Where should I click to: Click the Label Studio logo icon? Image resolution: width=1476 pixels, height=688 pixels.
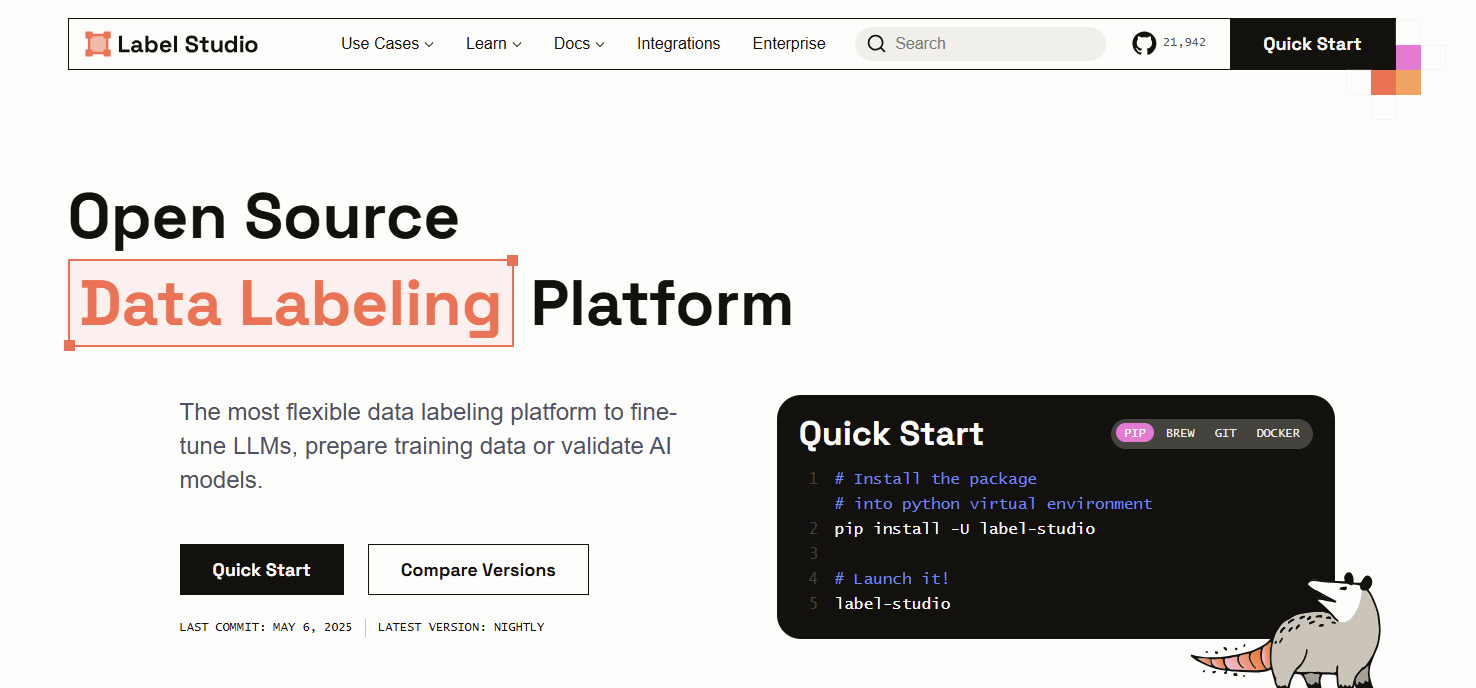[x=98, y=44]
